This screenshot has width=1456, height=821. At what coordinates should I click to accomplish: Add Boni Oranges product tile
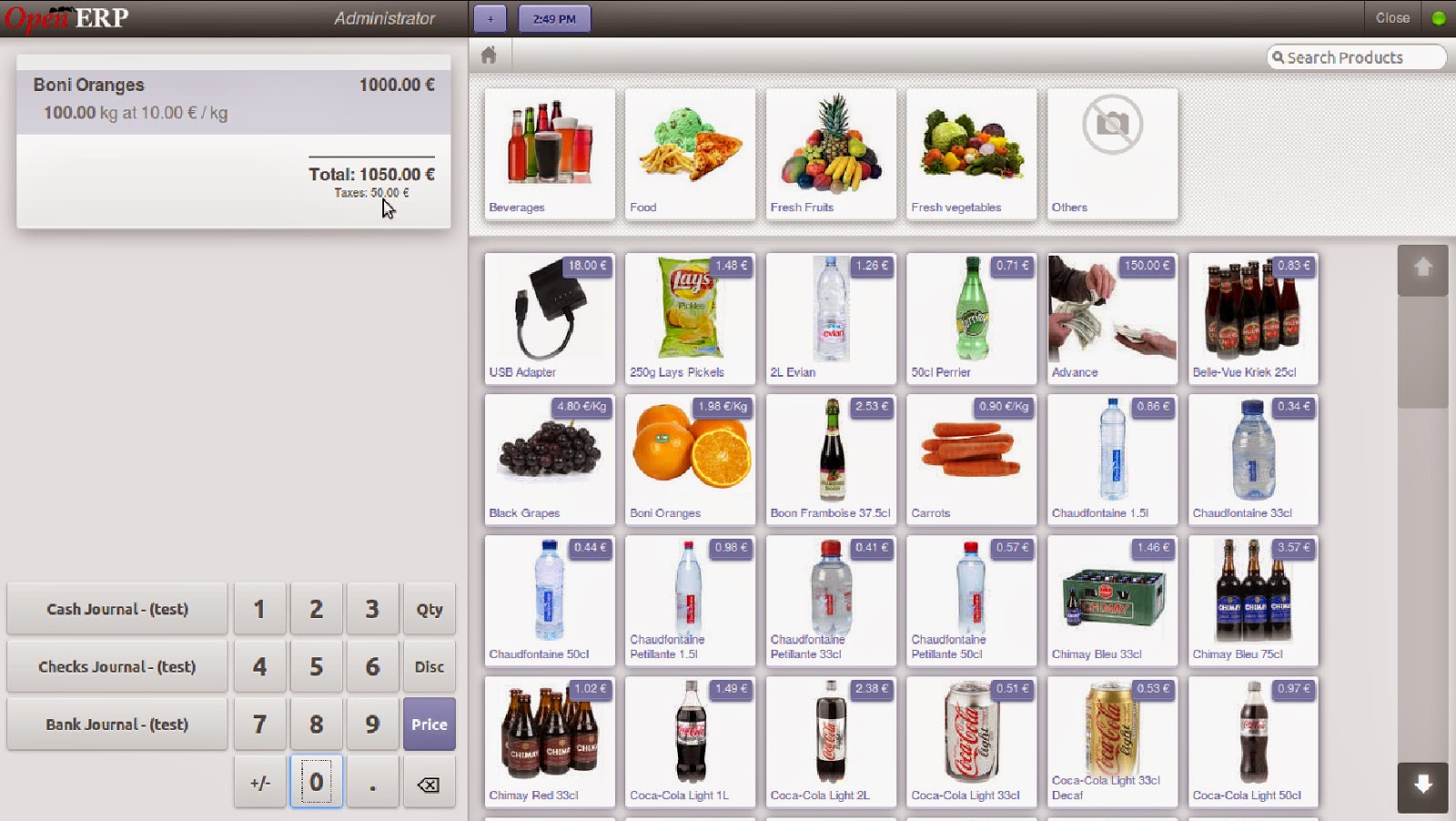tap(690, 460)
